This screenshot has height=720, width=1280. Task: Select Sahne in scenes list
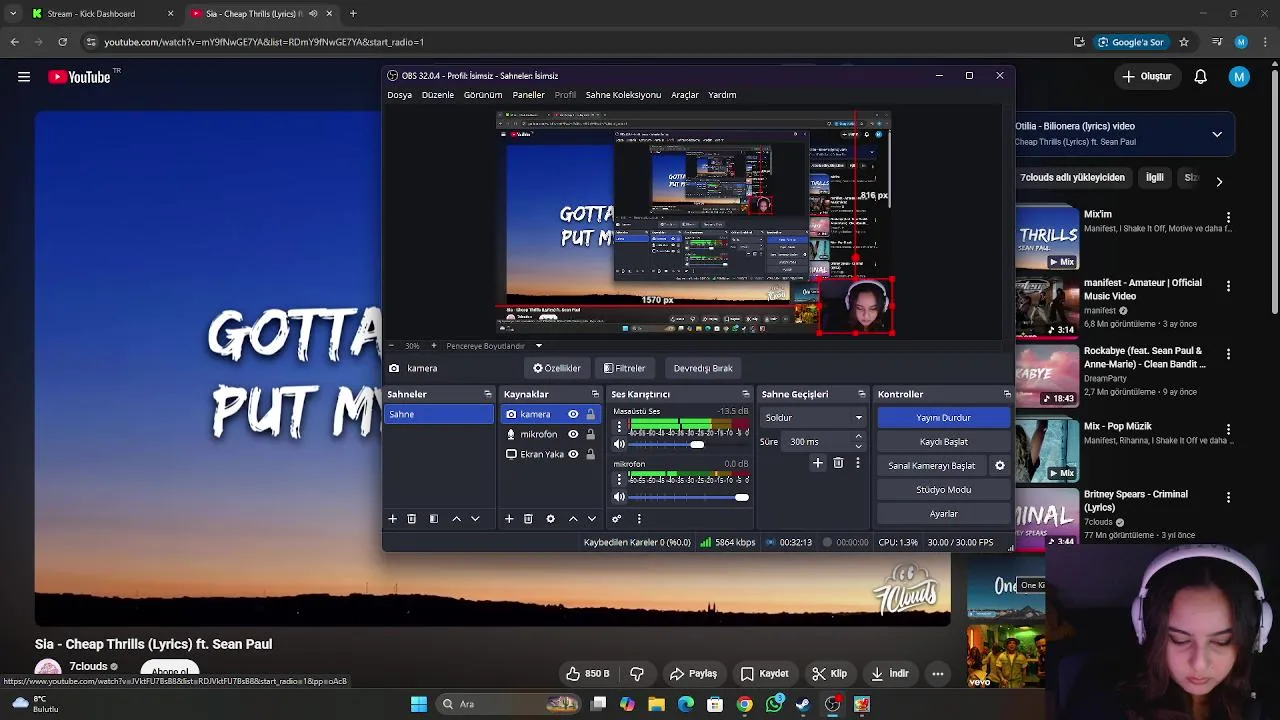click(x=439, y=414)
